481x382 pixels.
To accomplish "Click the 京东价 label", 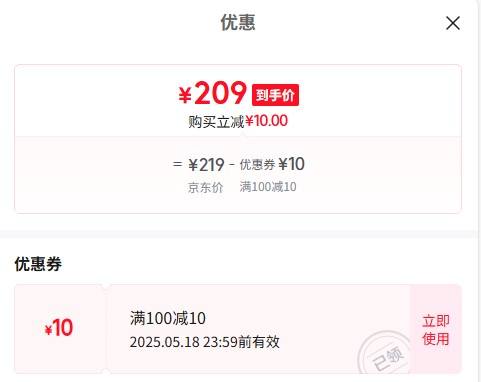I will pos(205,188).
